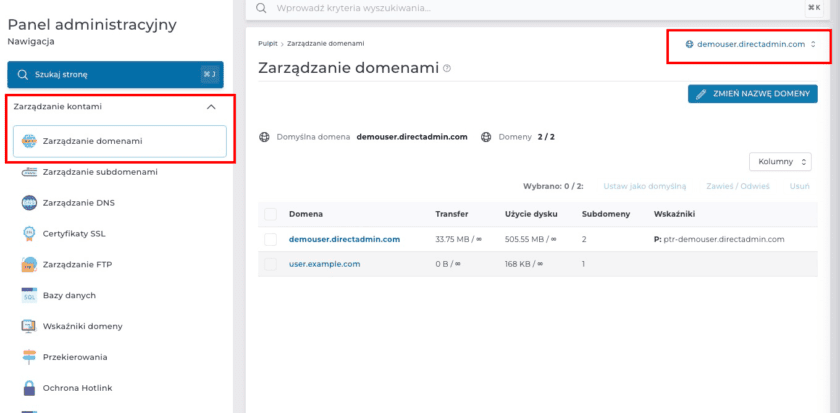Viewport: 840px width, 413px height.
Task: Click the globe icon in domain selector
Action: click(x=689, y=44)
